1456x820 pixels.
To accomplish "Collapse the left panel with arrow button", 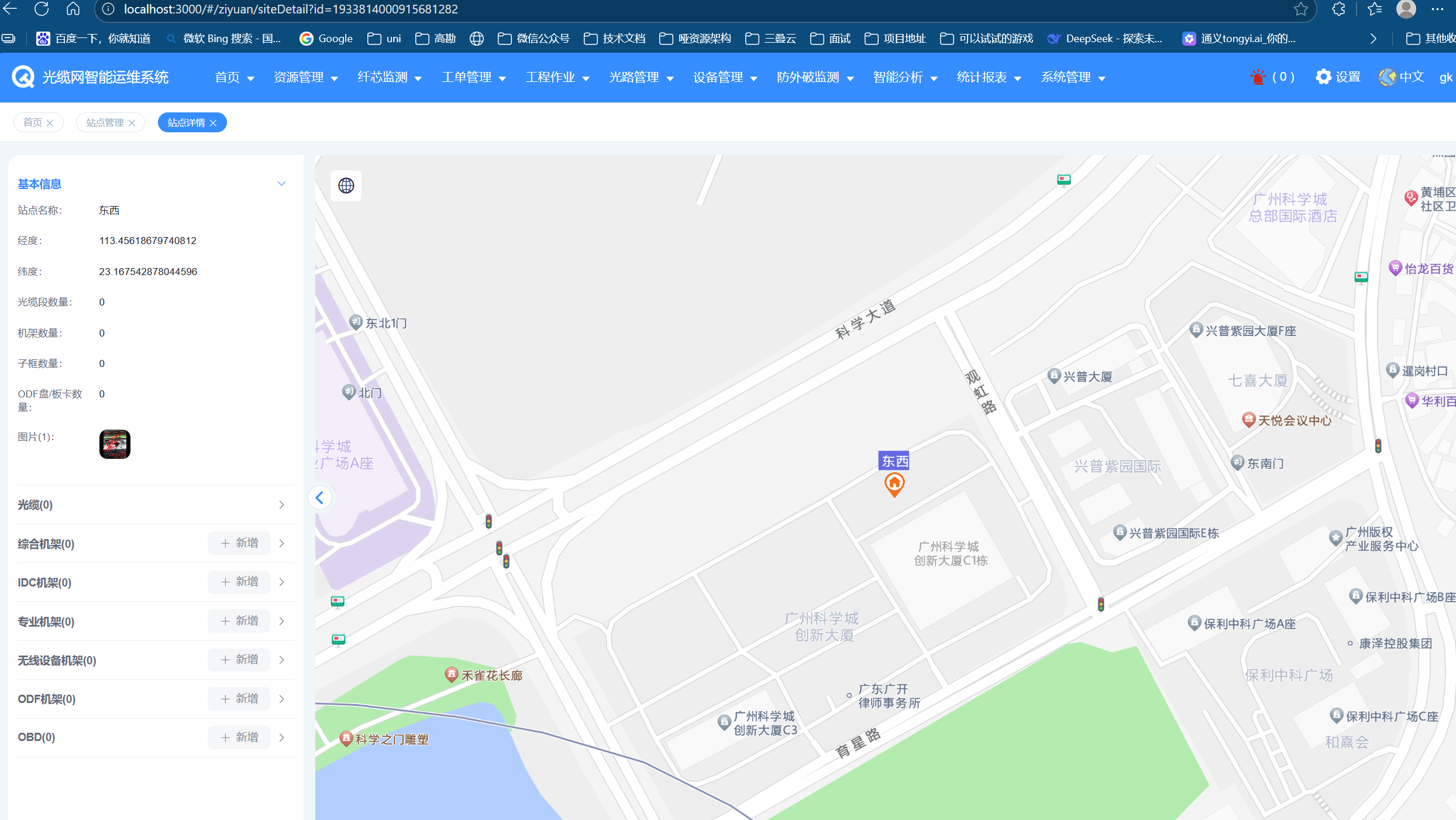I will [x=319, y=498].
